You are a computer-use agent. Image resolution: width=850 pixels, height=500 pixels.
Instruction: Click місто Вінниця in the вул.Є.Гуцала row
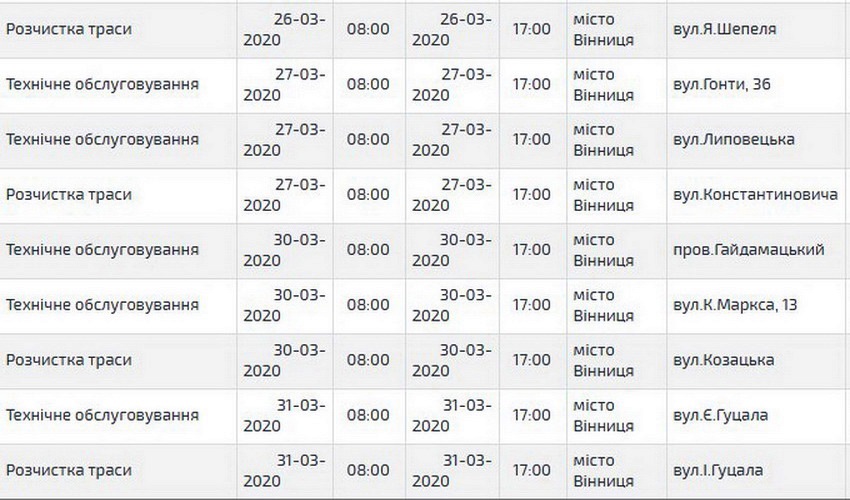point(604,415)
